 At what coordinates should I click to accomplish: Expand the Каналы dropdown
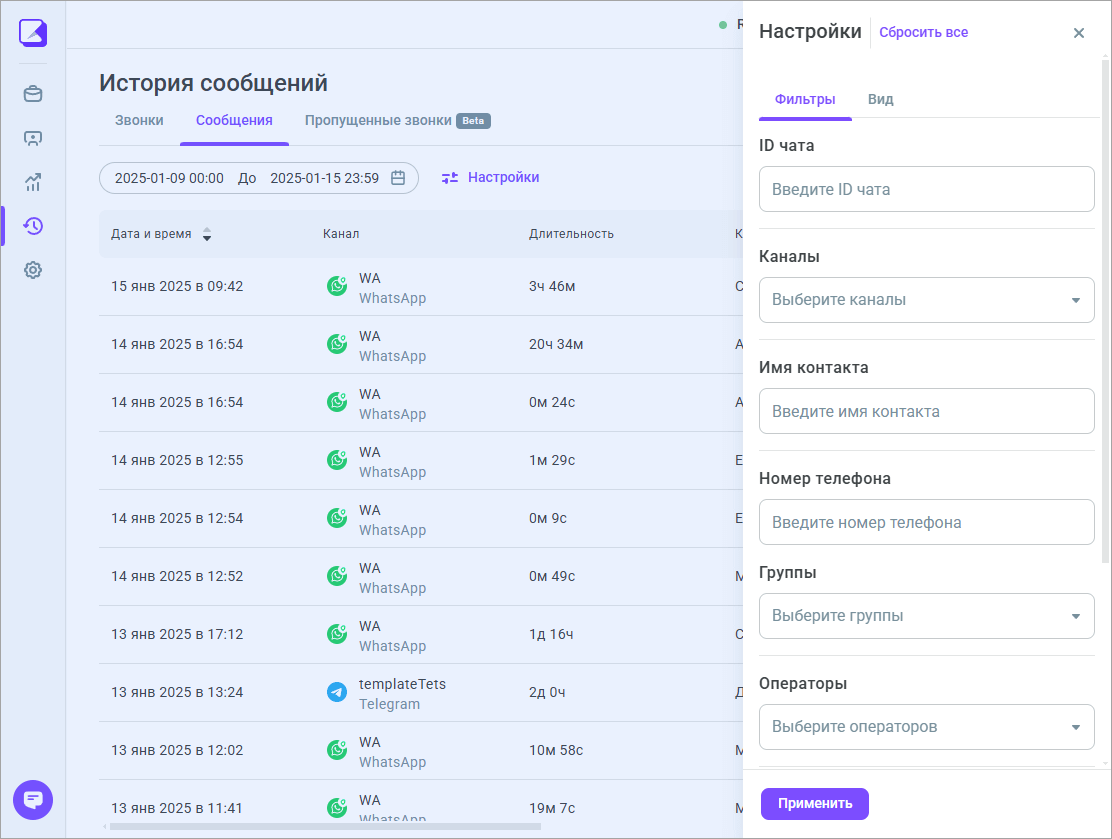[926, 300]
